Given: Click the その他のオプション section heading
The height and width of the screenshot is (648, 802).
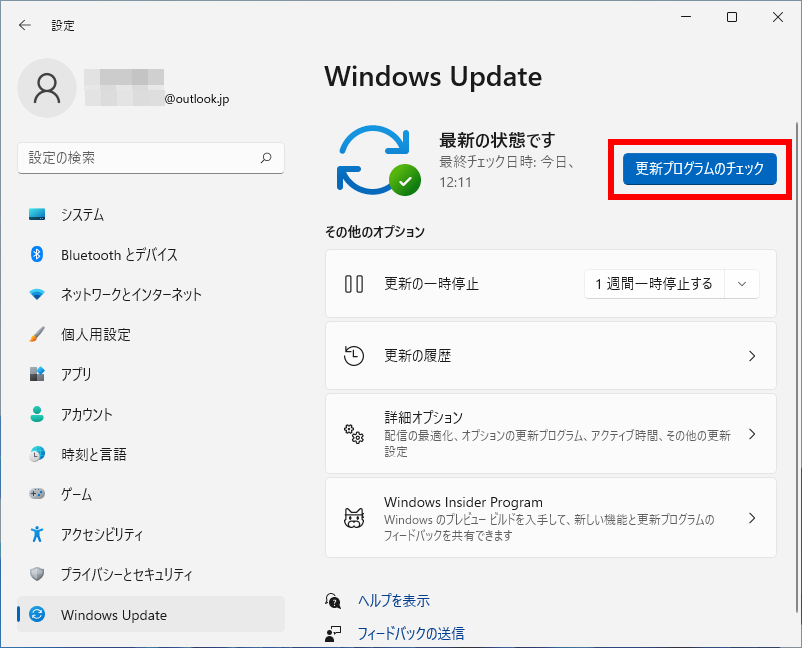Looking at the screenshot, I should [x=375, y=232].
